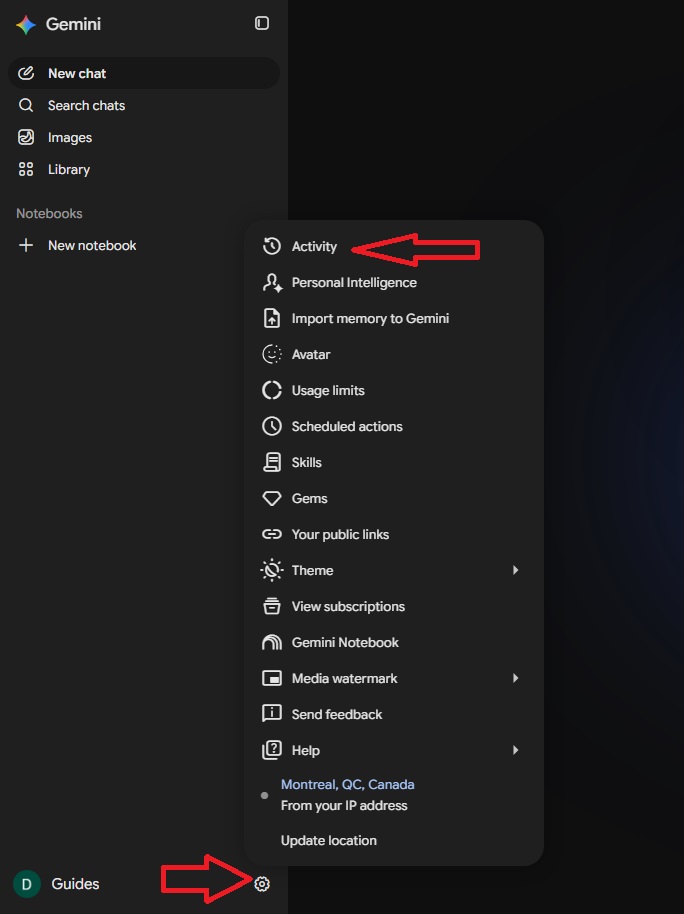Click the Skills scroll icon
This screenshot has width=684, height=914.
click(272, 463)
